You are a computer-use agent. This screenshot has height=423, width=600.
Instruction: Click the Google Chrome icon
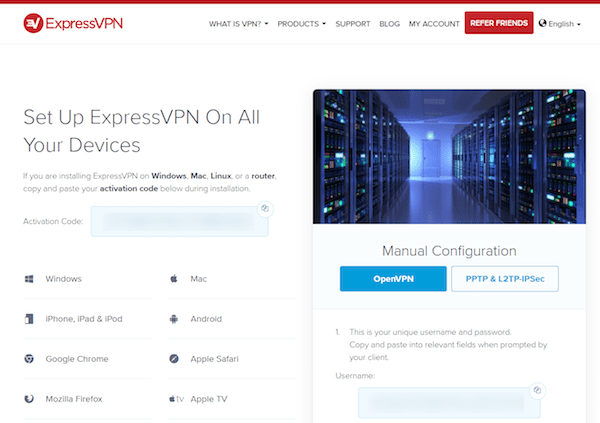point(29,359)
